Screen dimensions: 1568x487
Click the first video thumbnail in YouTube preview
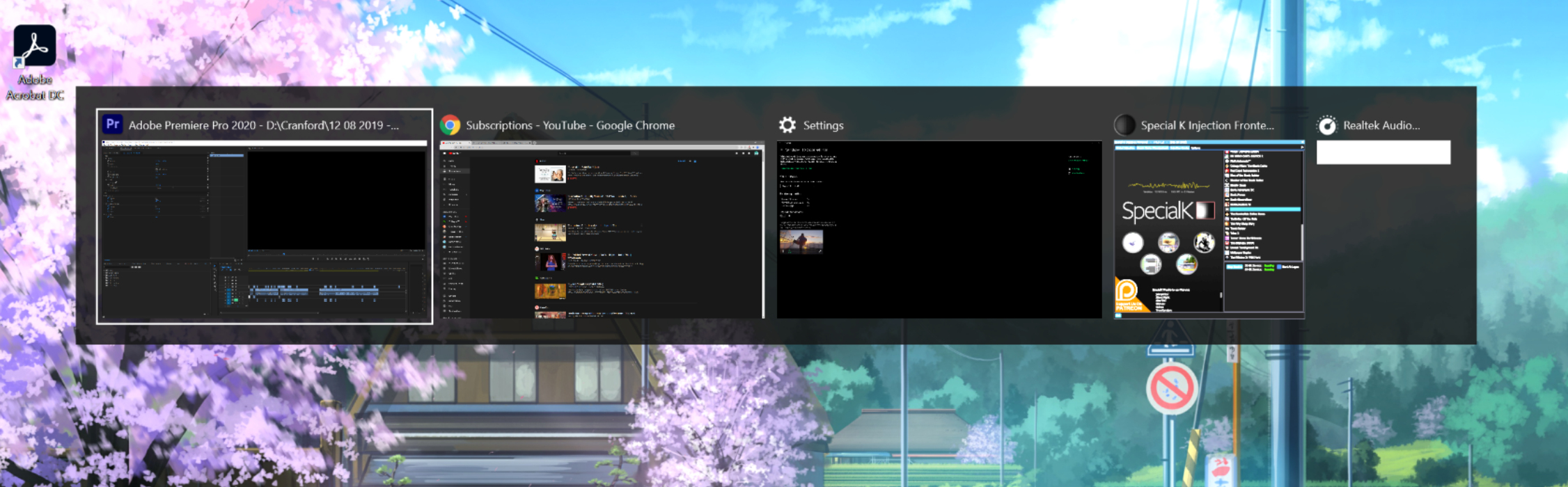click(x=549, y=174)
